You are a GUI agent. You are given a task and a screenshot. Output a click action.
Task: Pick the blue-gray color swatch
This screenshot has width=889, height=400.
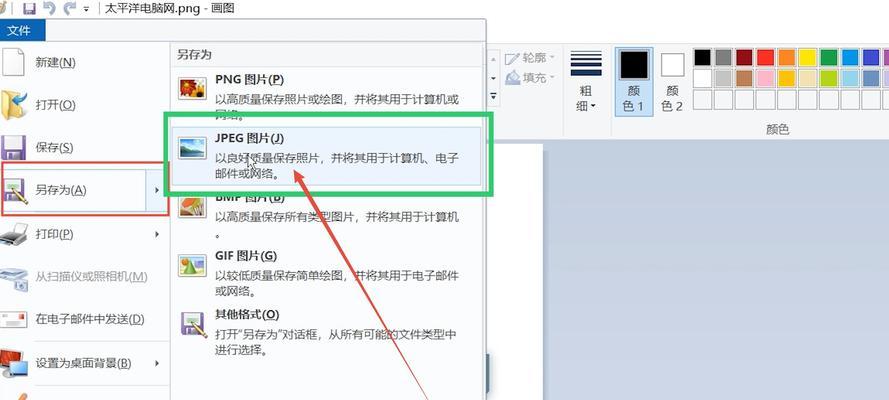pos(871,78)
